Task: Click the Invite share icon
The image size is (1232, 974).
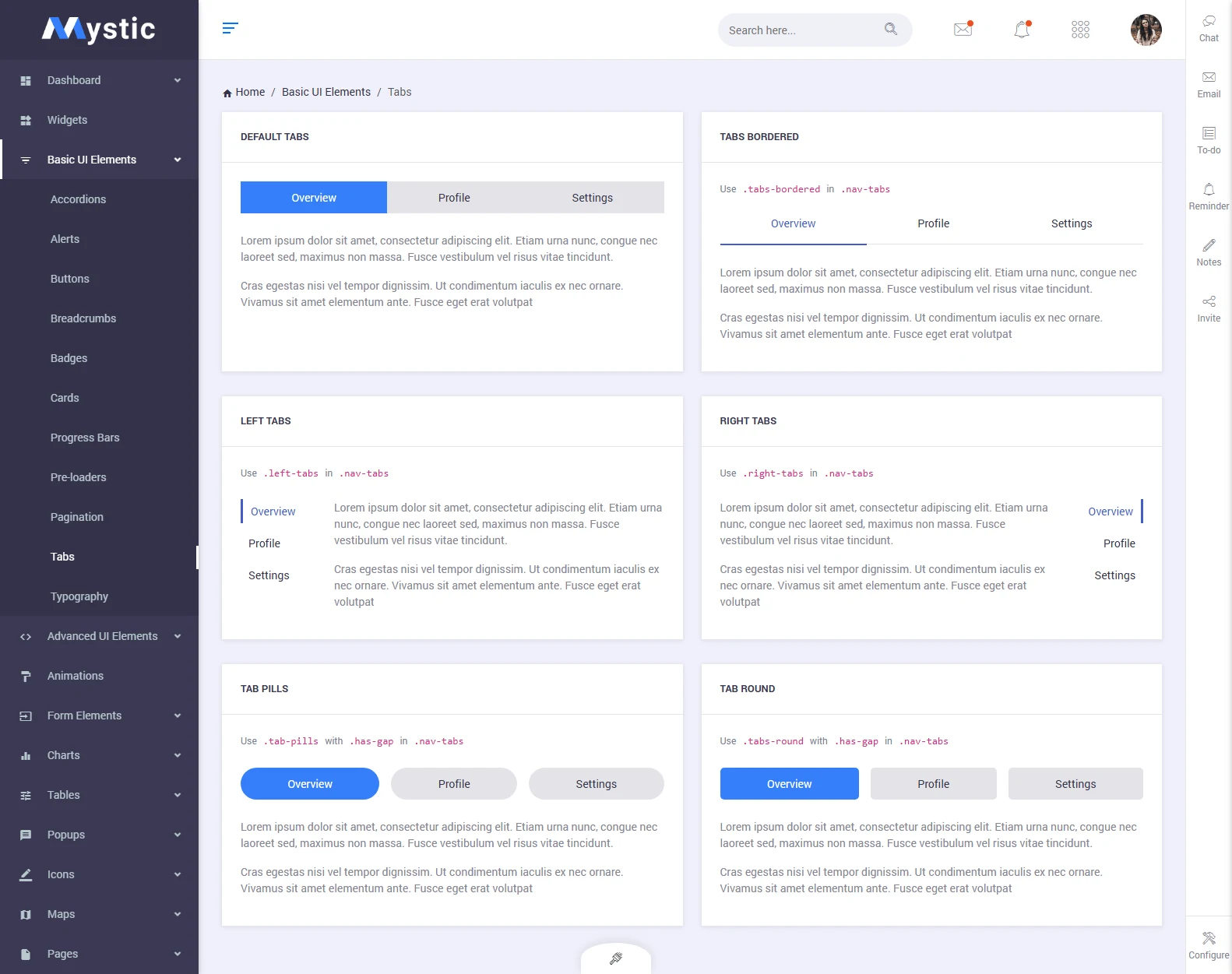Action: pos(1209,309)
